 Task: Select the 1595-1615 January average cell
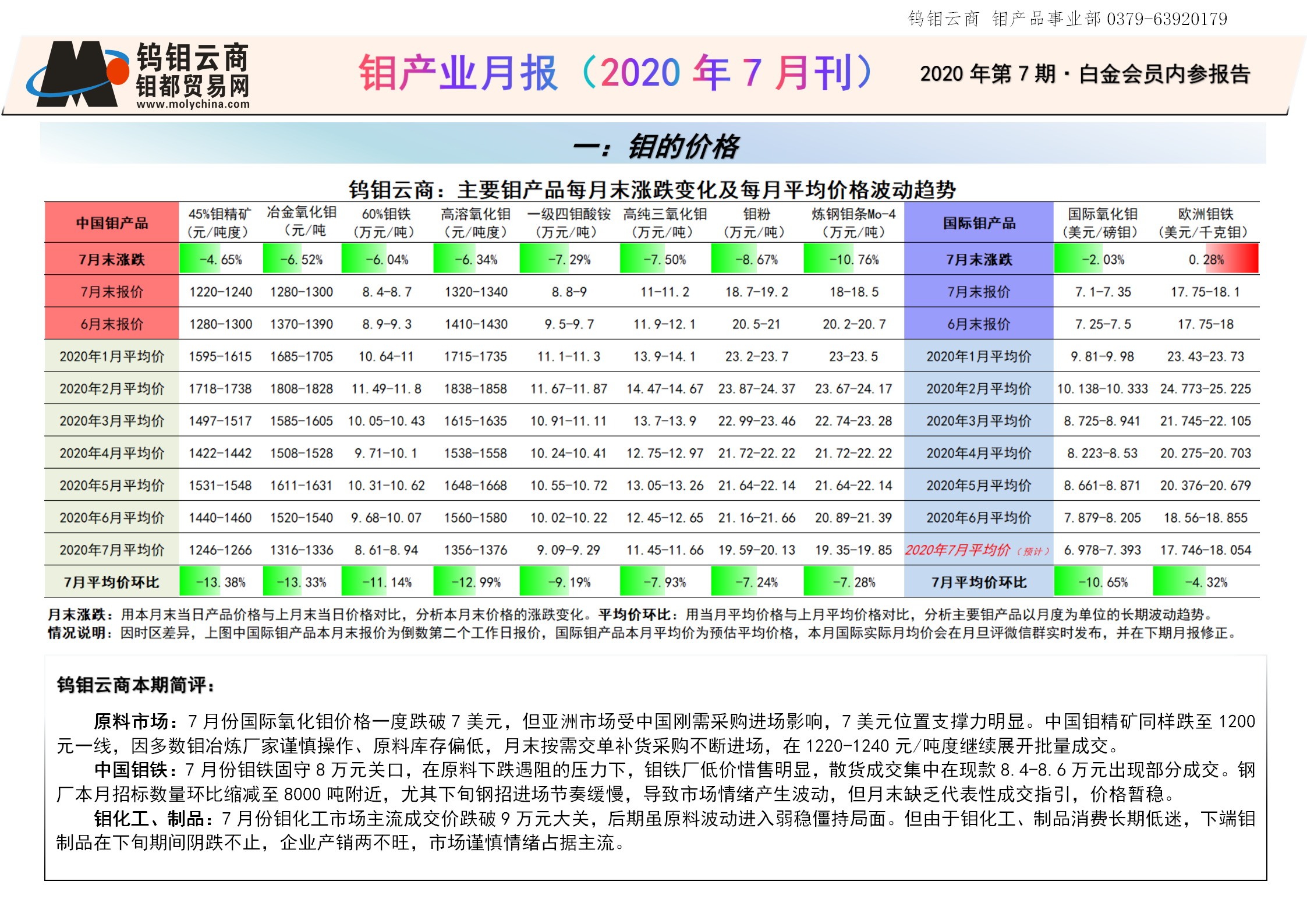(x=220, y=356)
